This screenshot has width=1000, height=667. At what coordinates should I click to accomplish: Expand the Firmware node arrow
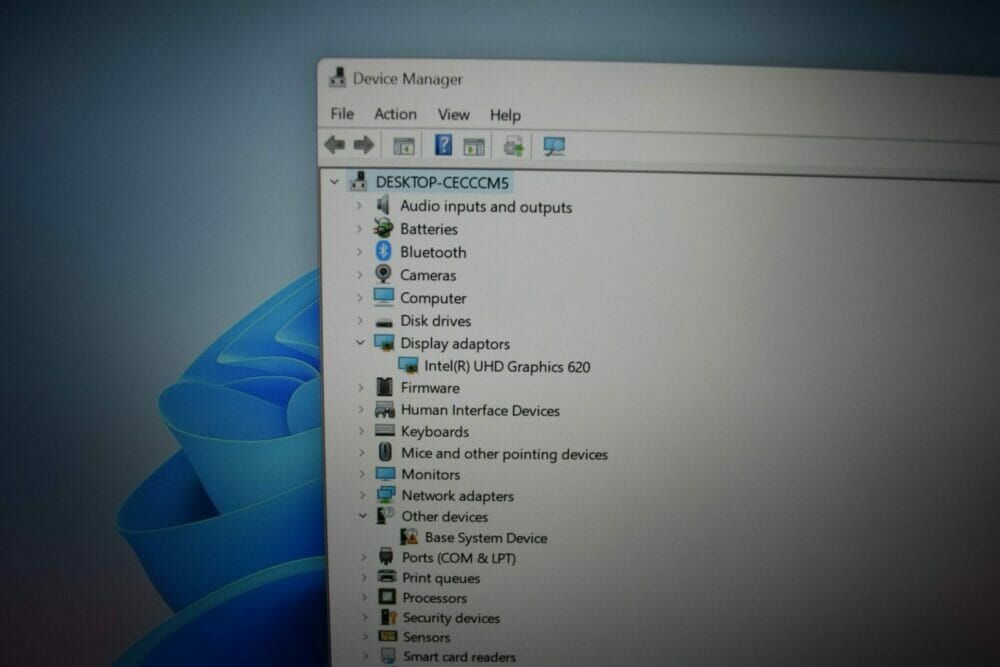click(360, 387)
